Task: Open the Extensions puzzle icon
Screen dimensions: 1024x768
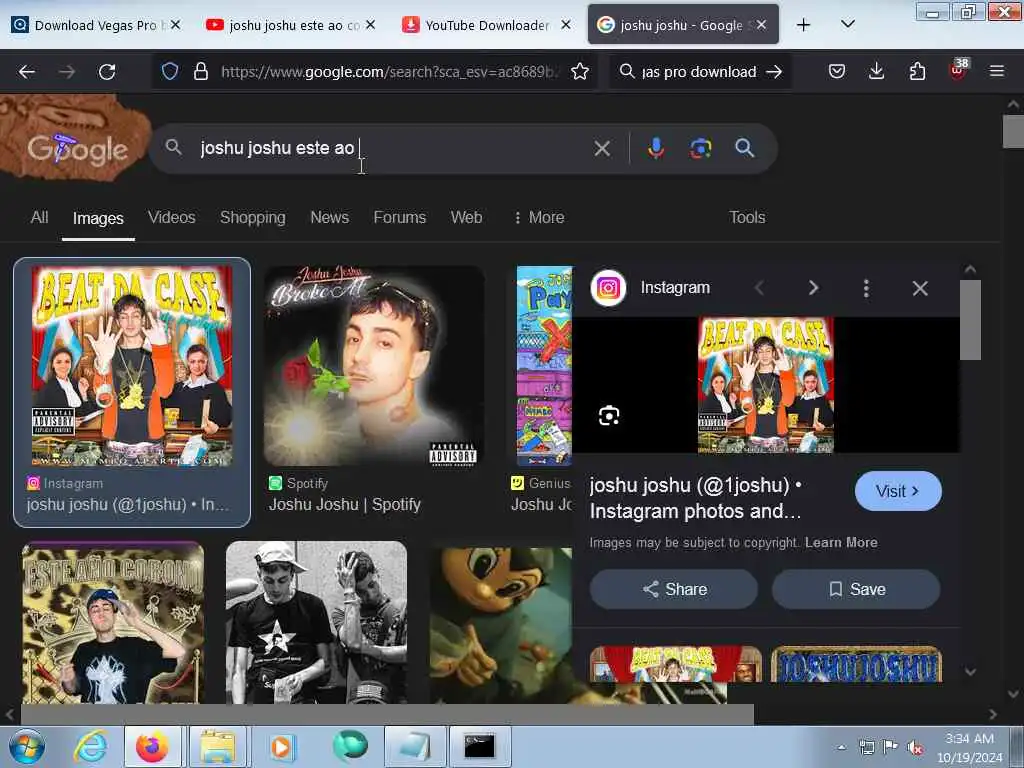Action: click(x=918, y=71)
